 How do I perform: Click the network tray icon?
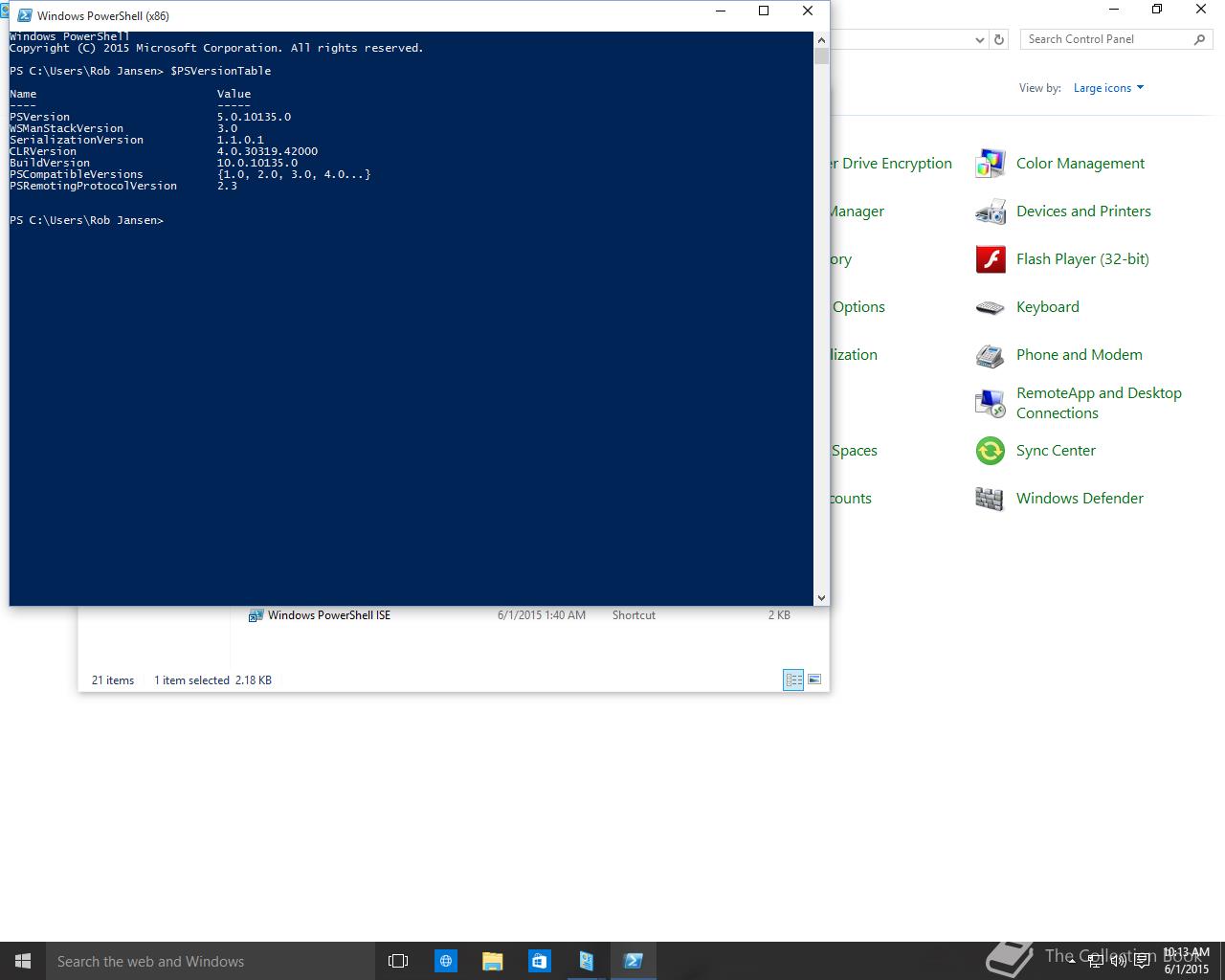click(1094, 961)
